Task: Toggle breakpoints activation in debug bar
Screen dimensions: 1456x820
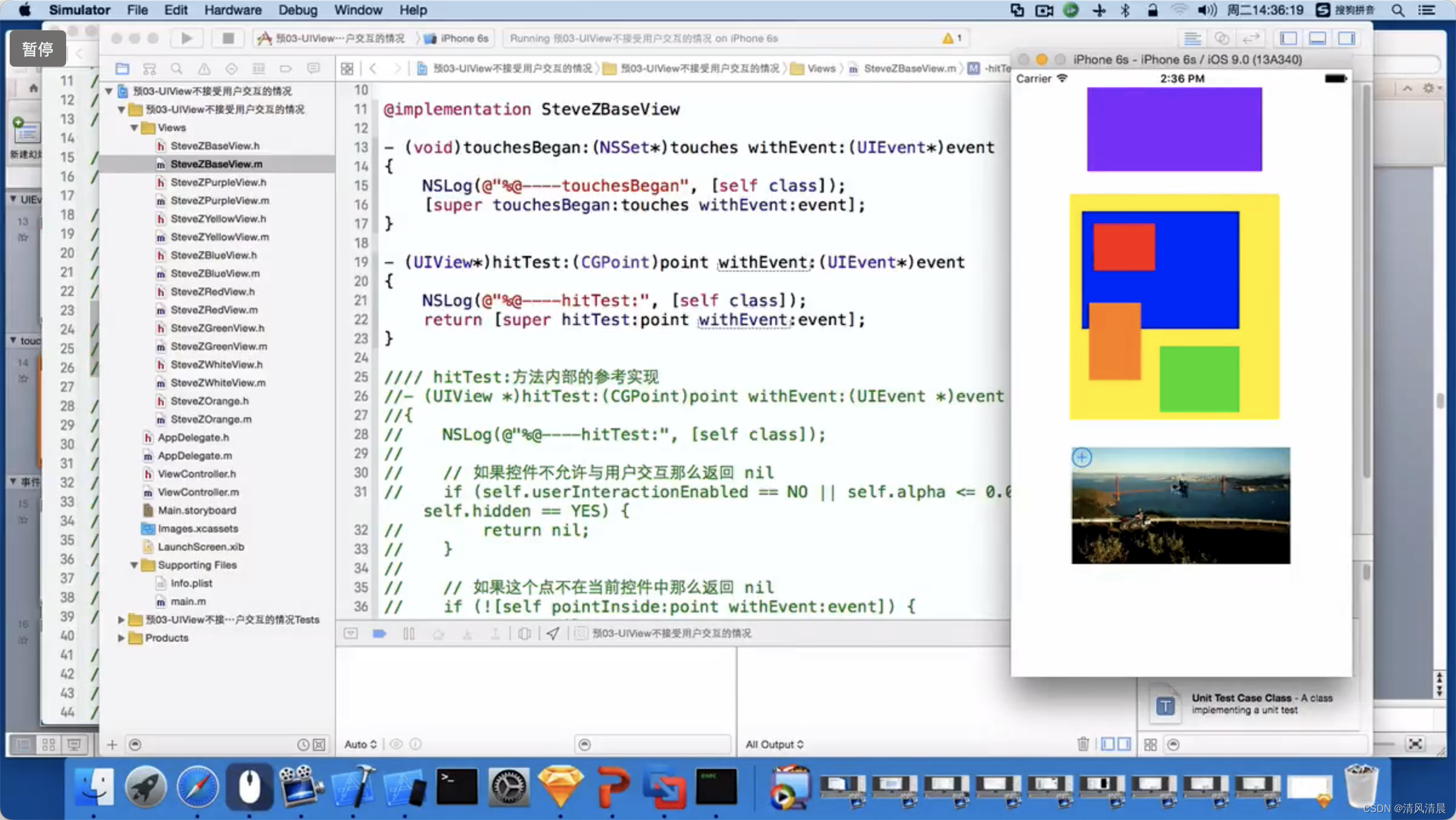Action: (380, 633)
